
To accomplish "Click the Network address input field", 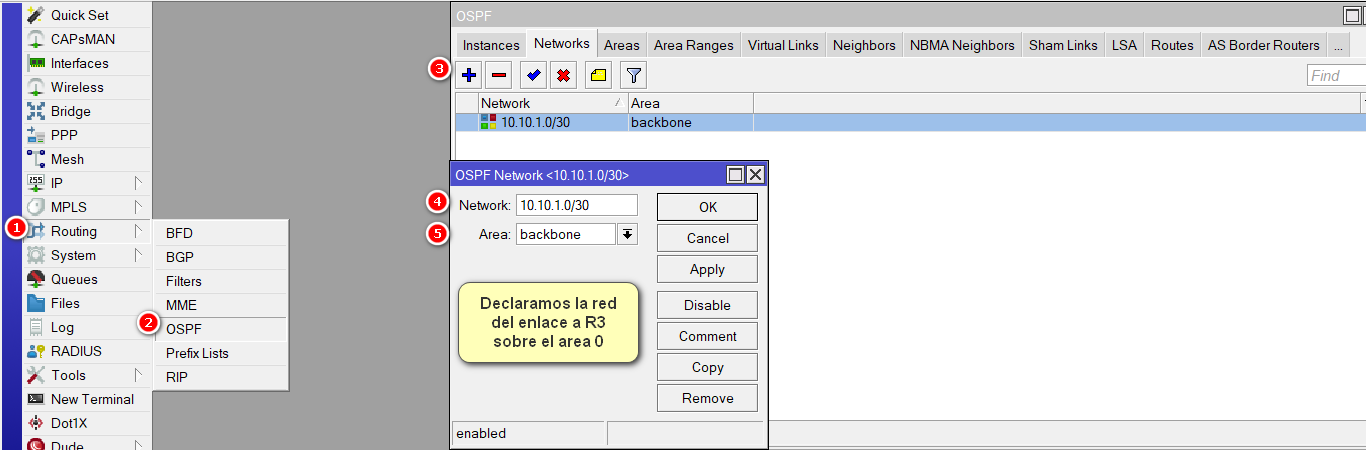I will click(577, 205).
